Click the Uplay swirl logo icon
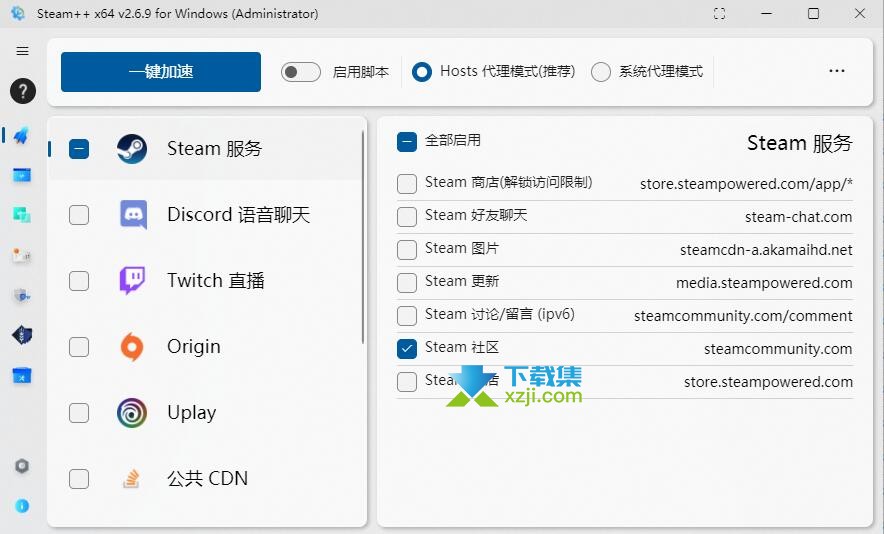Image resolution: width=884 pixels, height=534 pixels. (x=132, y=413)
